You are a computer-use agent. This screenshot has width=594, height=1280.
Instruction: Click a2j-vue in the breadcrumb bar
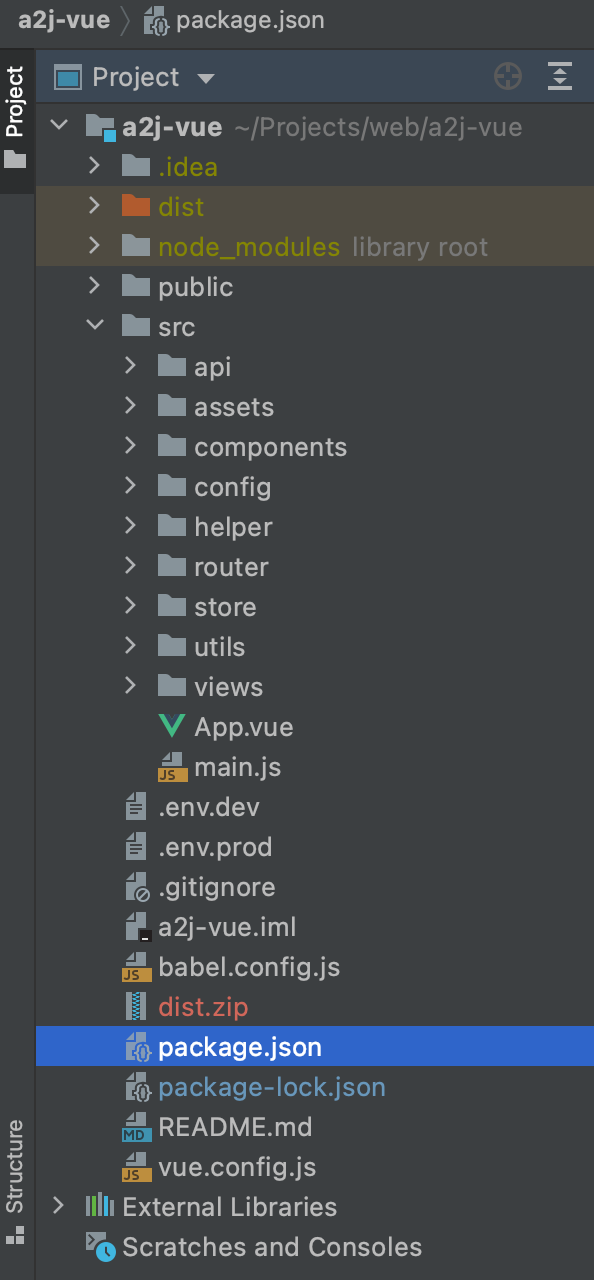[x=64, y=21]
